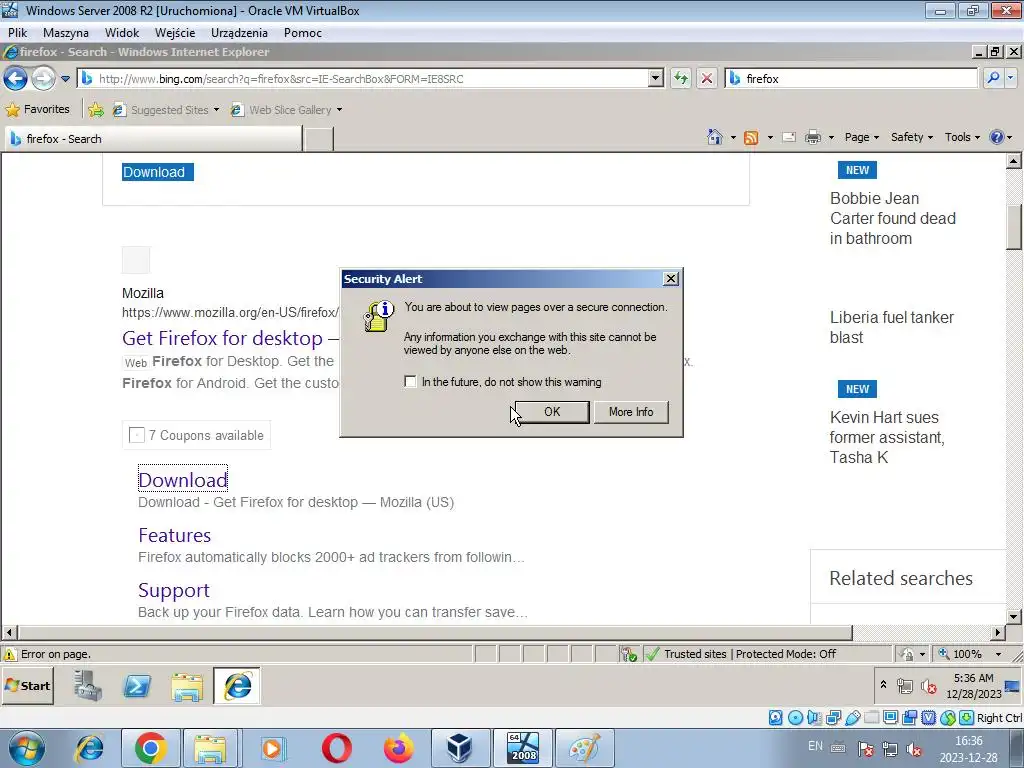Open 'Liberia fuel tanker blast' news
This screenshot has height=768, width=1024.
(x=891, y=327)
